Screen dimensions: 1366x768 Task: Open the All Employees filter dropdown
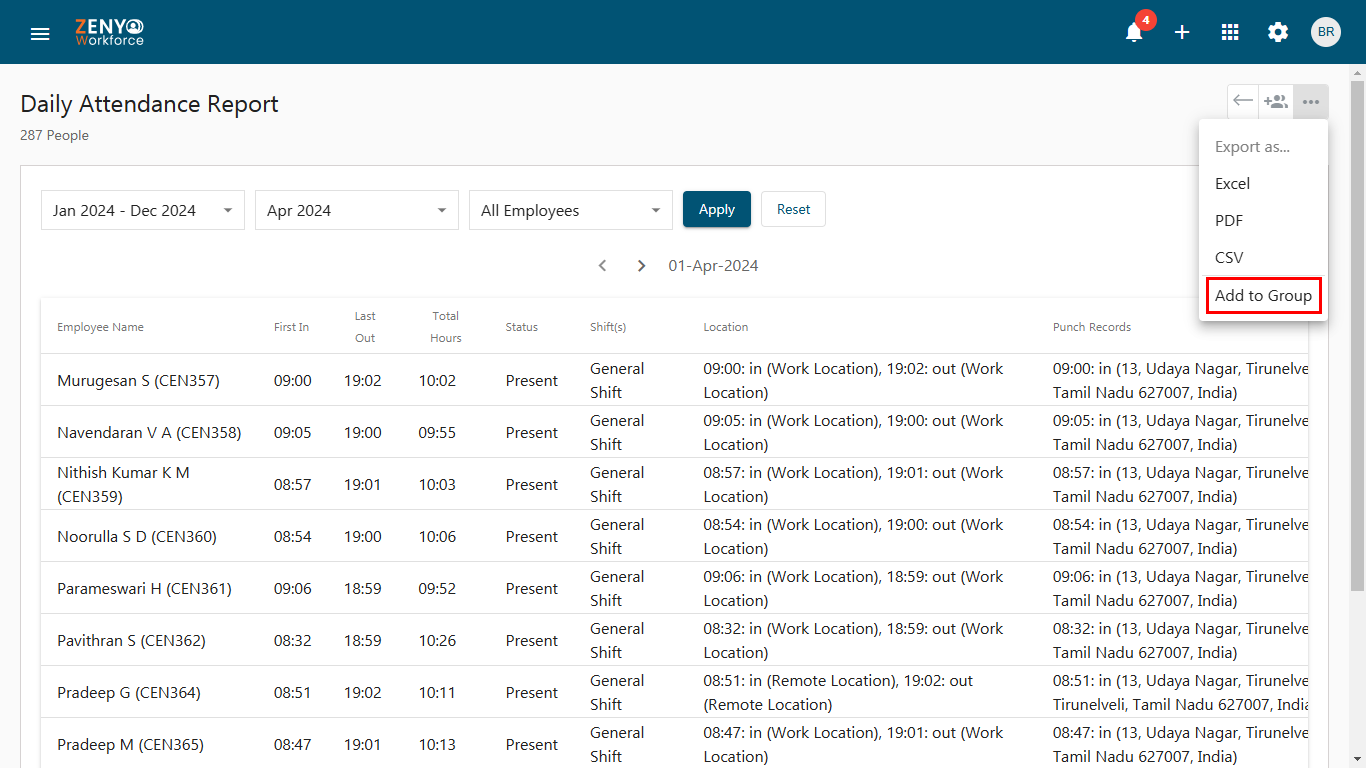571,210
